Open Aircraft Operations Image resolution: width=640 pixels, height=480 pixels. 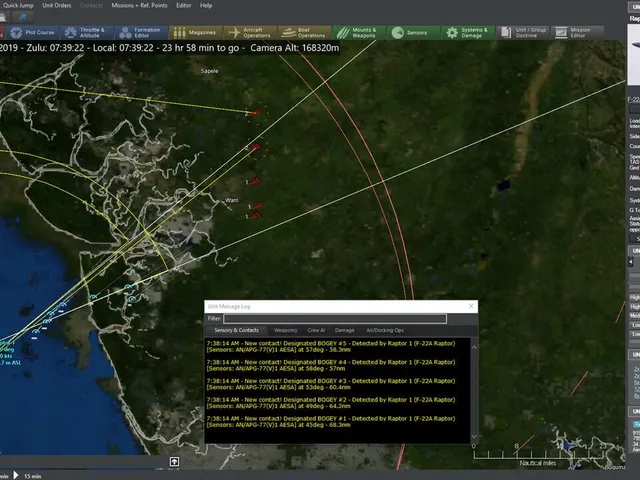(250, 33)
